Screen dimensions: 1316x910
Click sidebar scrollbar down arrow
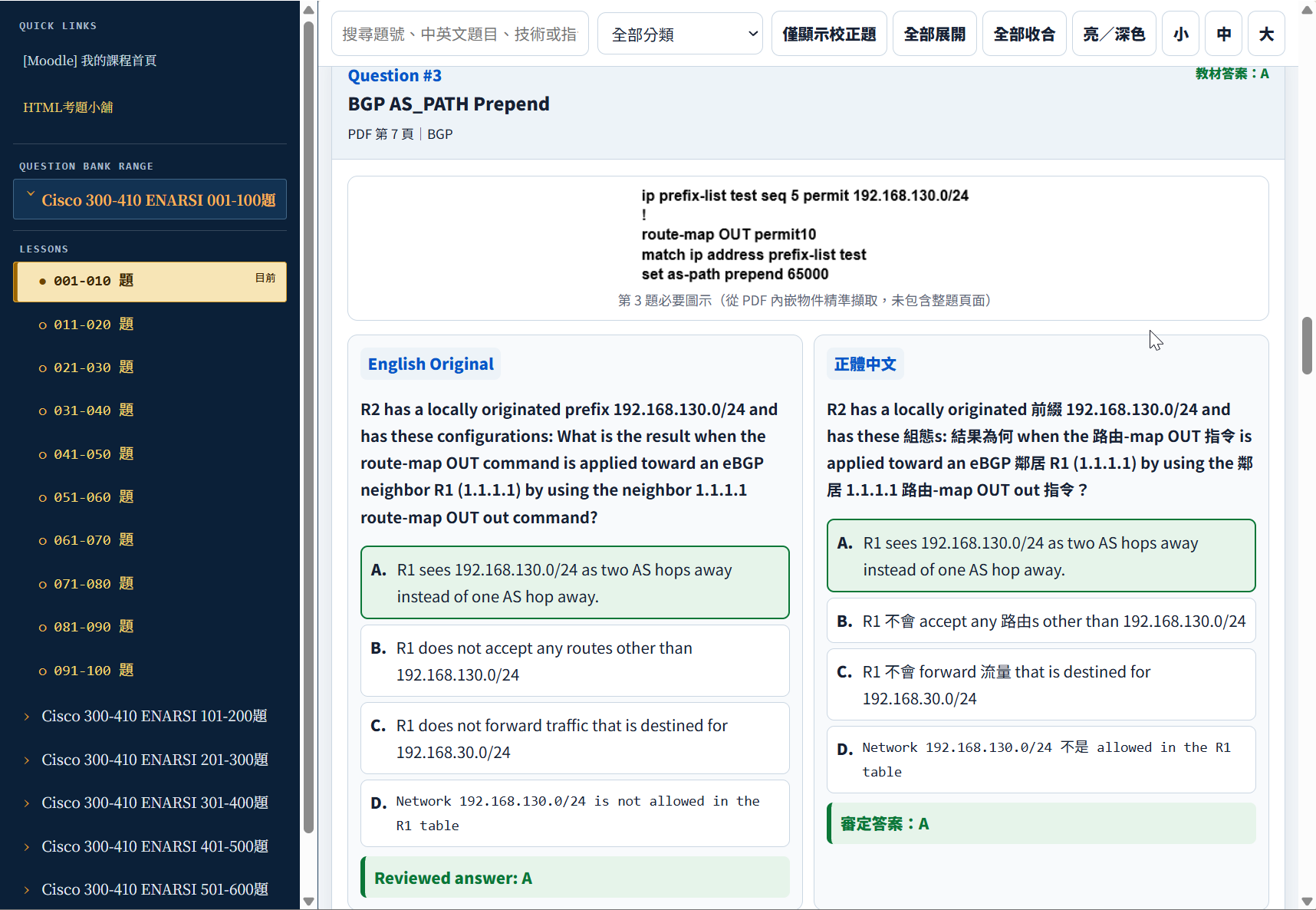[x=308, y=901]
